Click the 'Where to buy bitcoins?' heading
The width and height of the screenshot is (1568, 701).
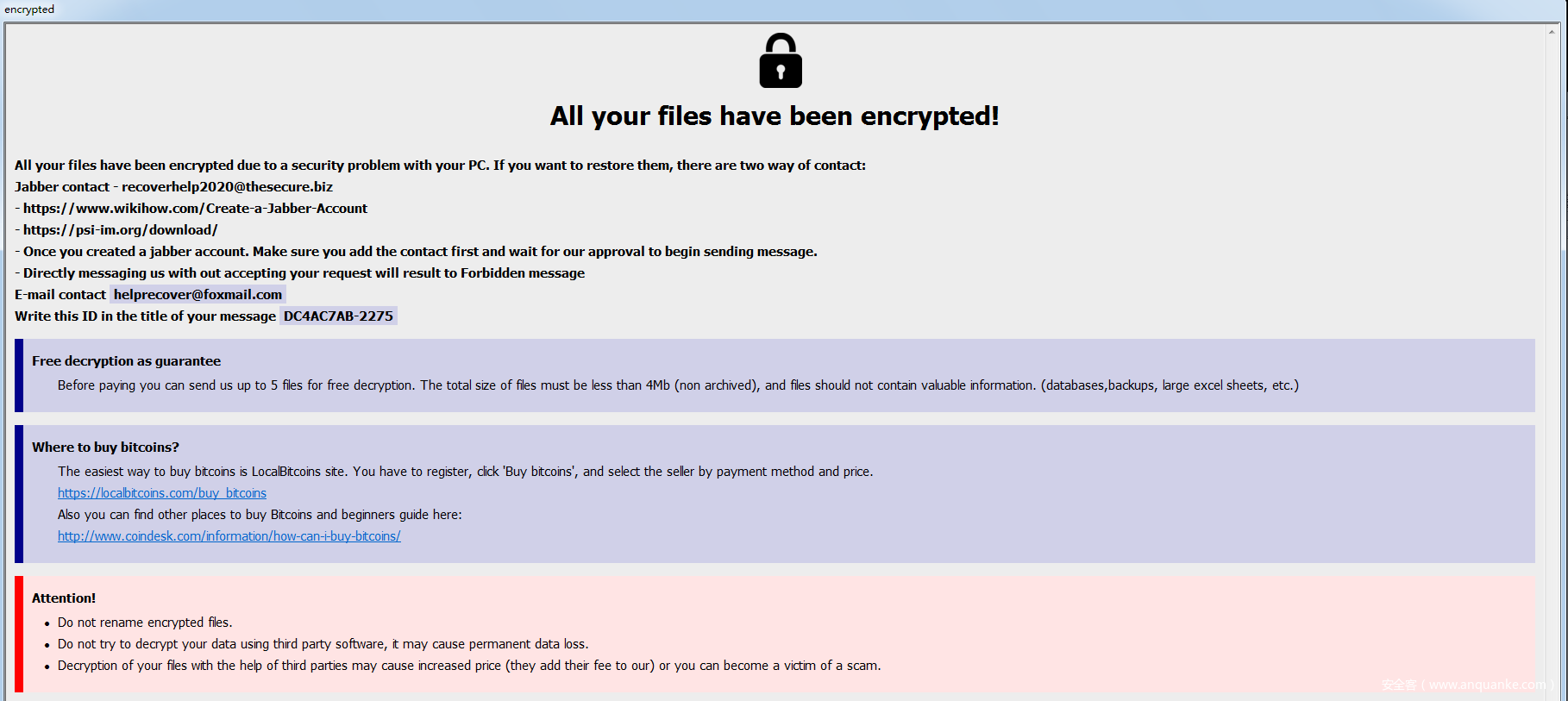click(x=105, y=448)
